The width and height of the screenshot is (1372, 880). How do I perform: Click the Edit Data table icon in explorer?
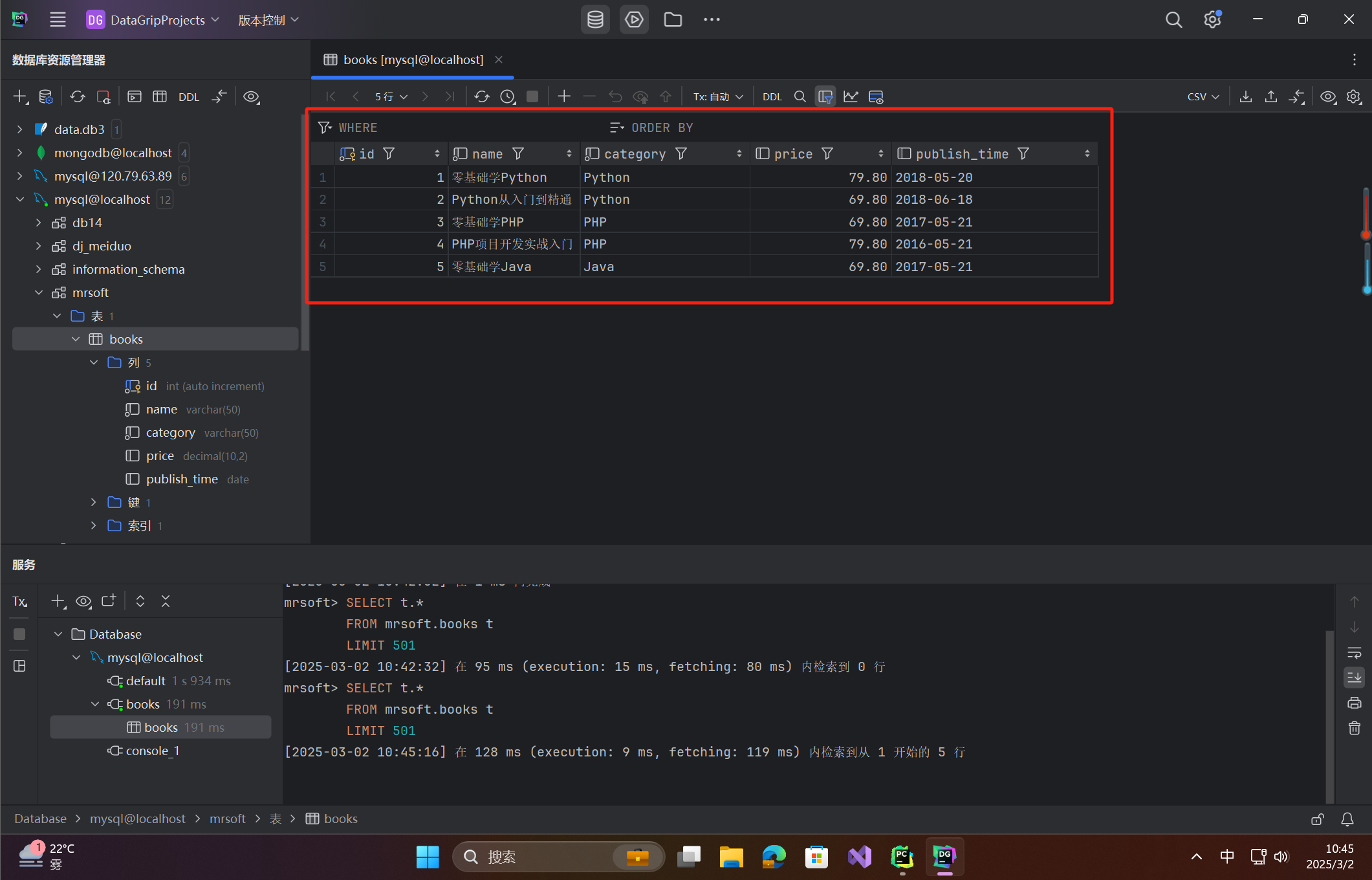pyautogui.click(x=160, y=97)
